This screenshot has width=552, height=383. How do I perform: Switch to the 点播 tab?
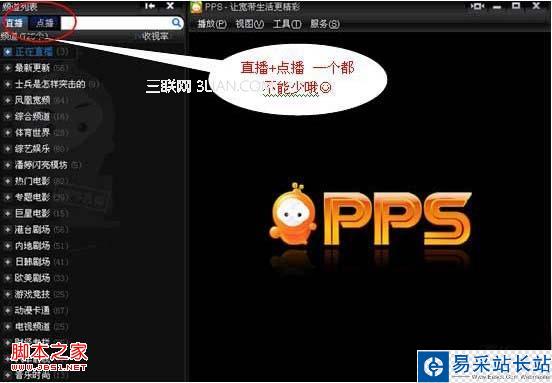pos(45,23)
